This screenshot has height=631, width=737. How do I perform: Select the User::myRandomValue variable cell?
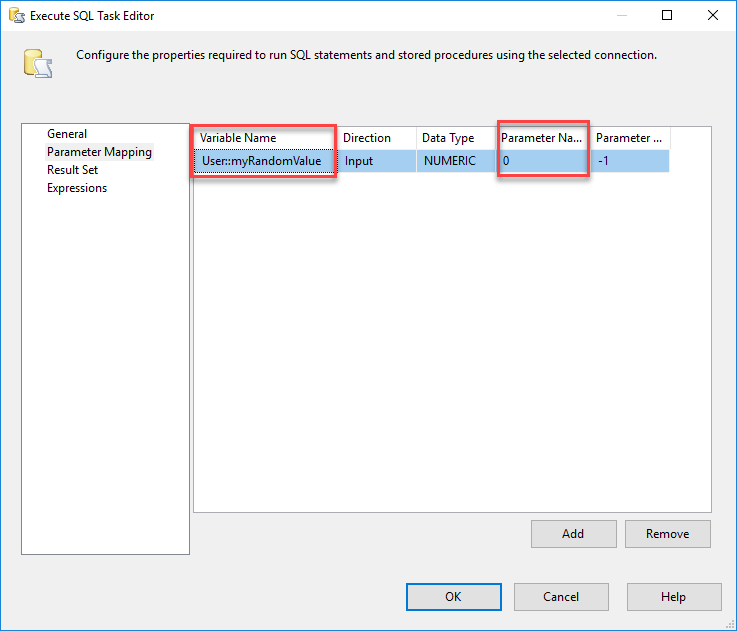tap(264, 161)
